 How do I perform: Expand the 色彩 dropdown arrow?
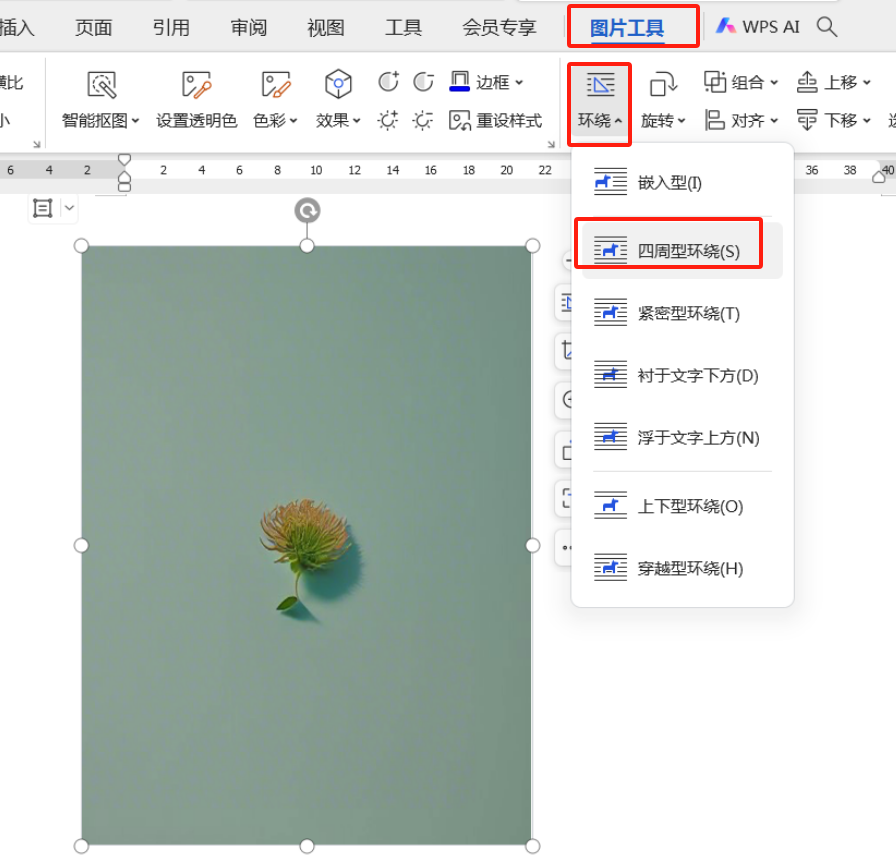[294, 121]
